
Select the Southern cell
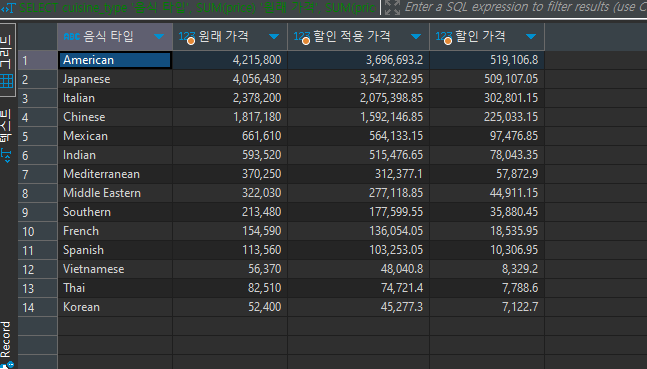pyautogui.click(x=115, y=212)
